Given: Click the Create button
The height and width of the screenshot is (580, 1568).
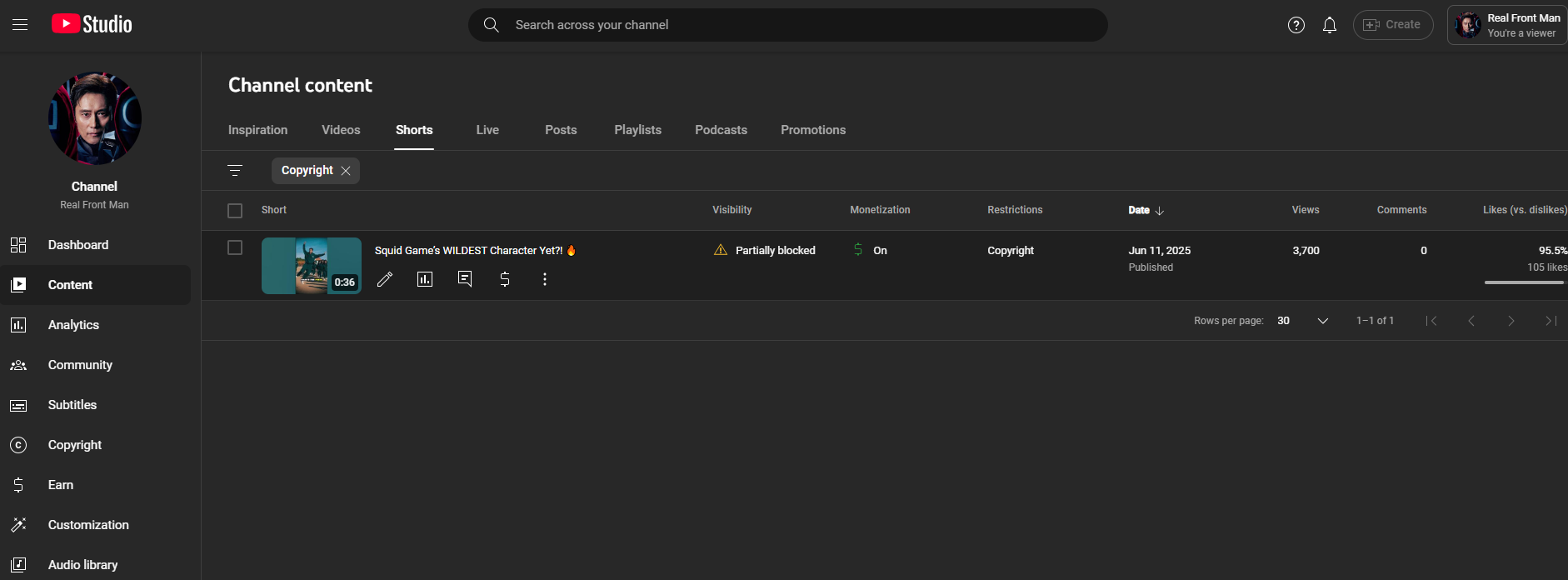Looking at the screenshot, I should 1393,25.
